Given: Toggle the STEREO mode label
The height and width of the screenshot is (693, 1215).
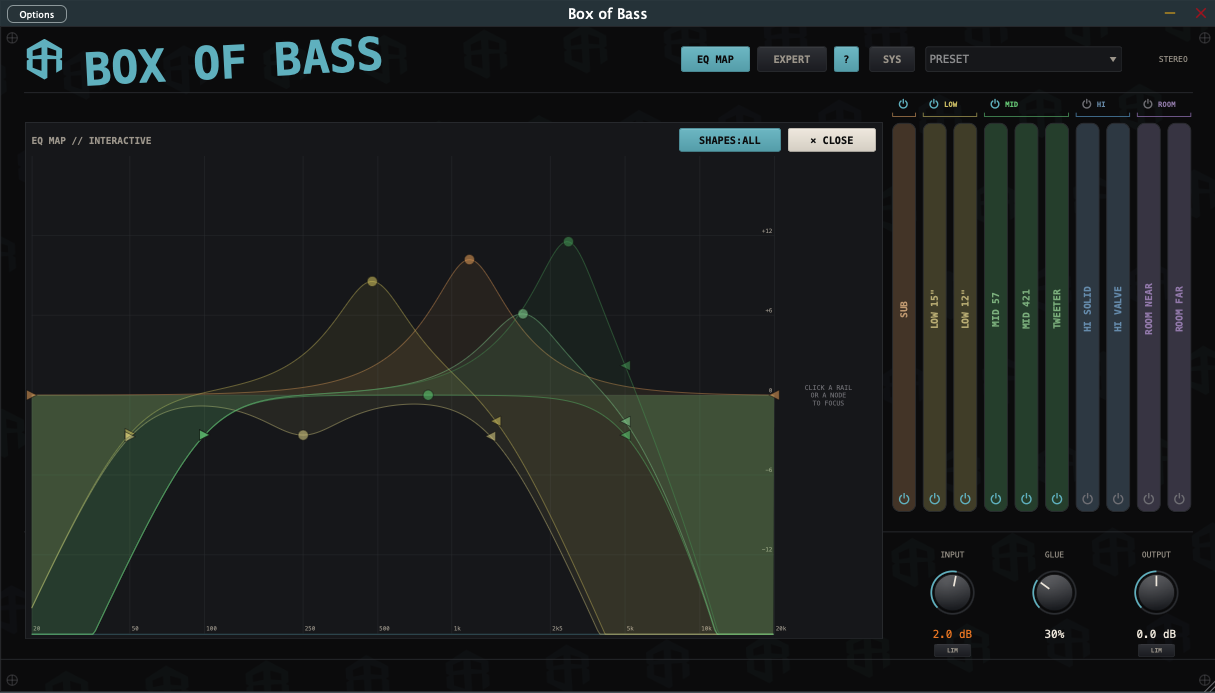Looking at the screenshot, I should click(1173, 59).
